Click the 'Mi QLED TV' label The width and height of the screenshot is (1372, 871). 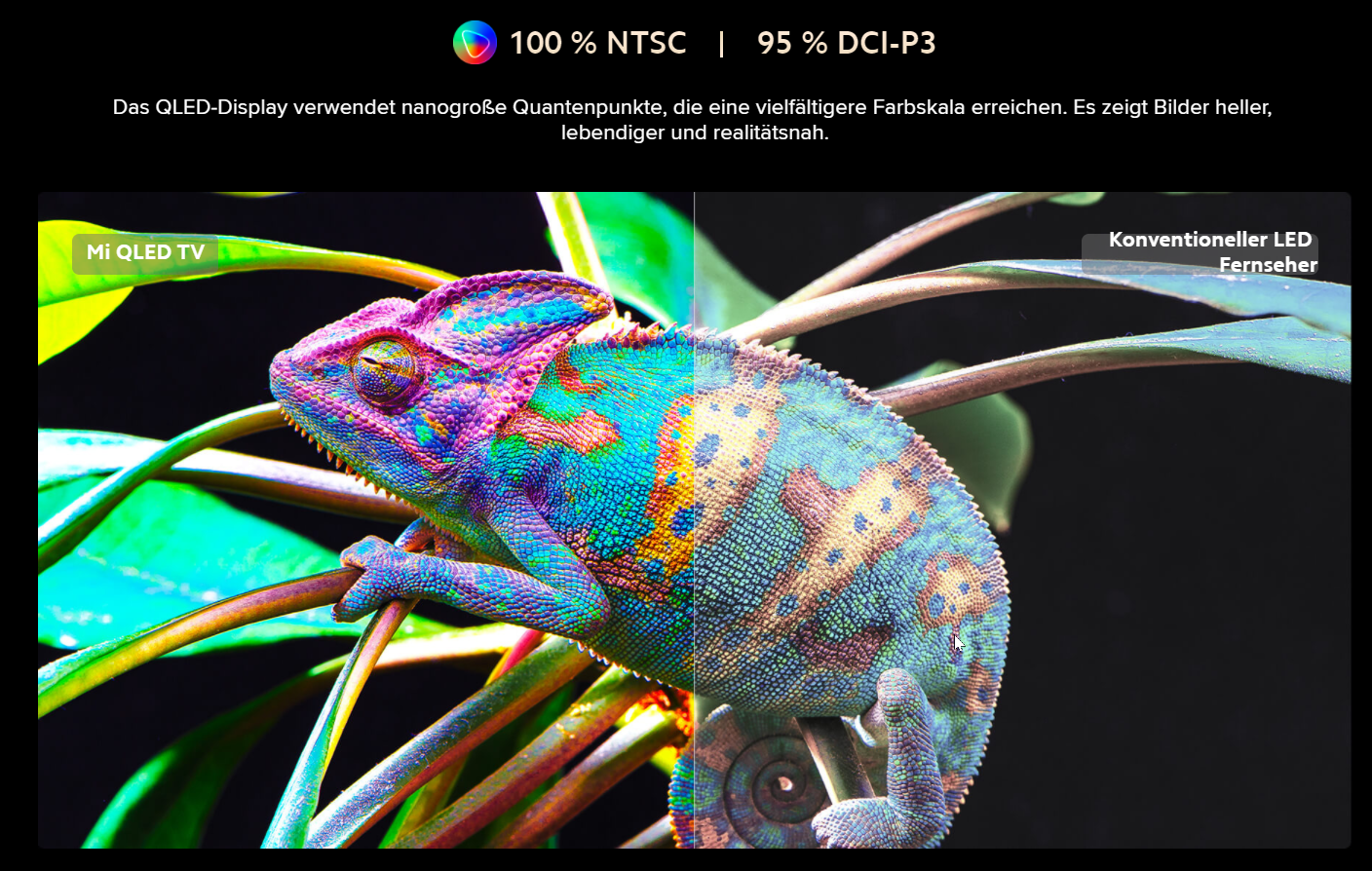coord(145,252)
